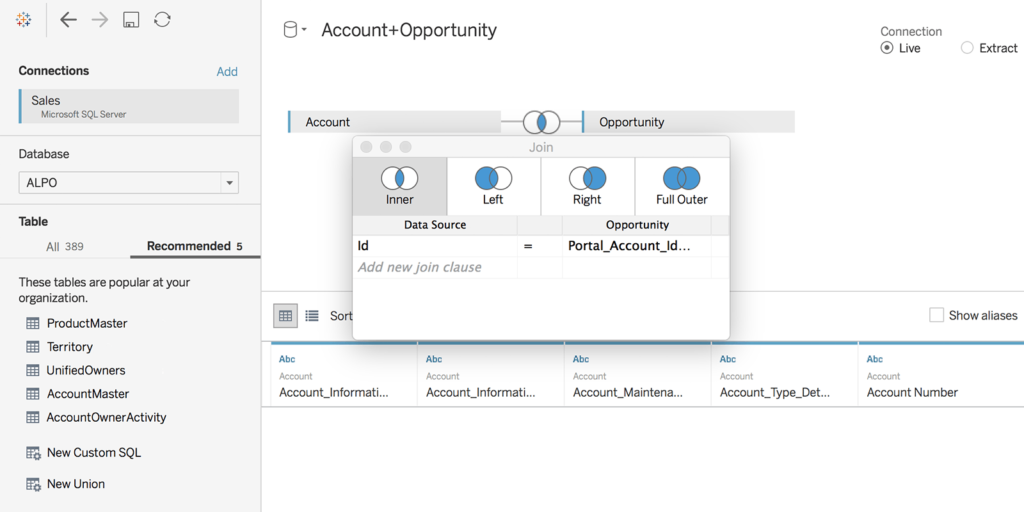Click the Database label
Screen dimensions: 1024x512
pos(44,154)
